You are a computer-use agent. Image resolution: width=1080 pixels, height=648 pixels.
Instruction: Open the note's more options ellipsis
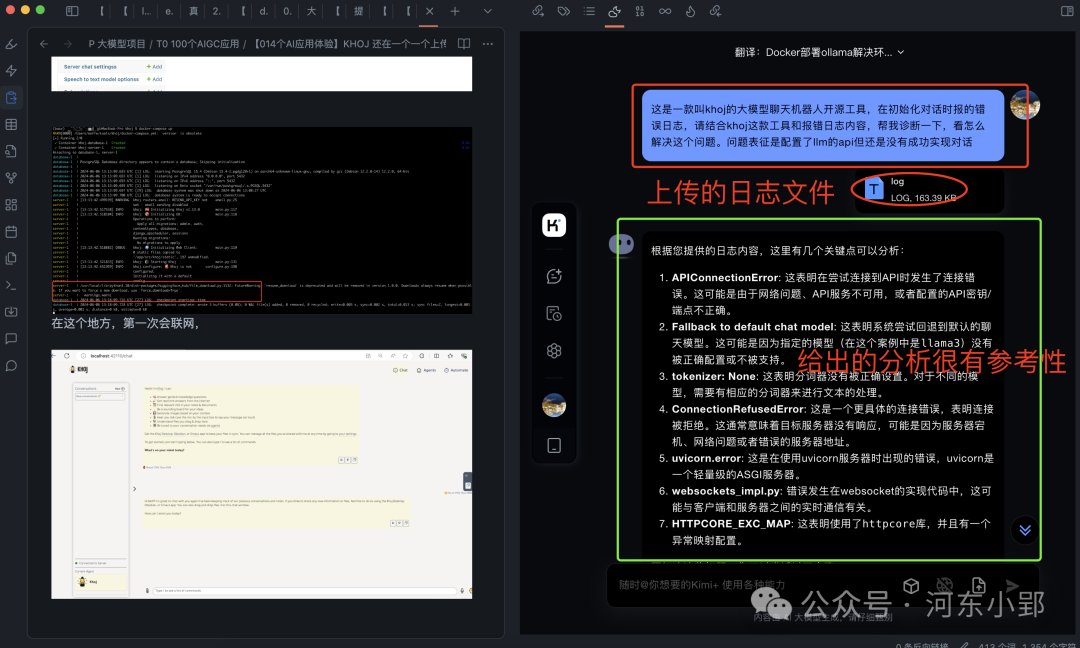[488, 43]
